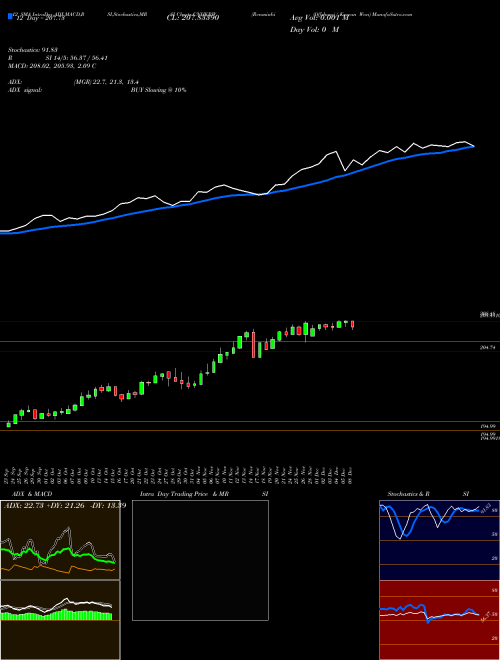Click the 'BUY Slowing @ 10%' signal text
The image size is (500, 660).
point(158,90)
